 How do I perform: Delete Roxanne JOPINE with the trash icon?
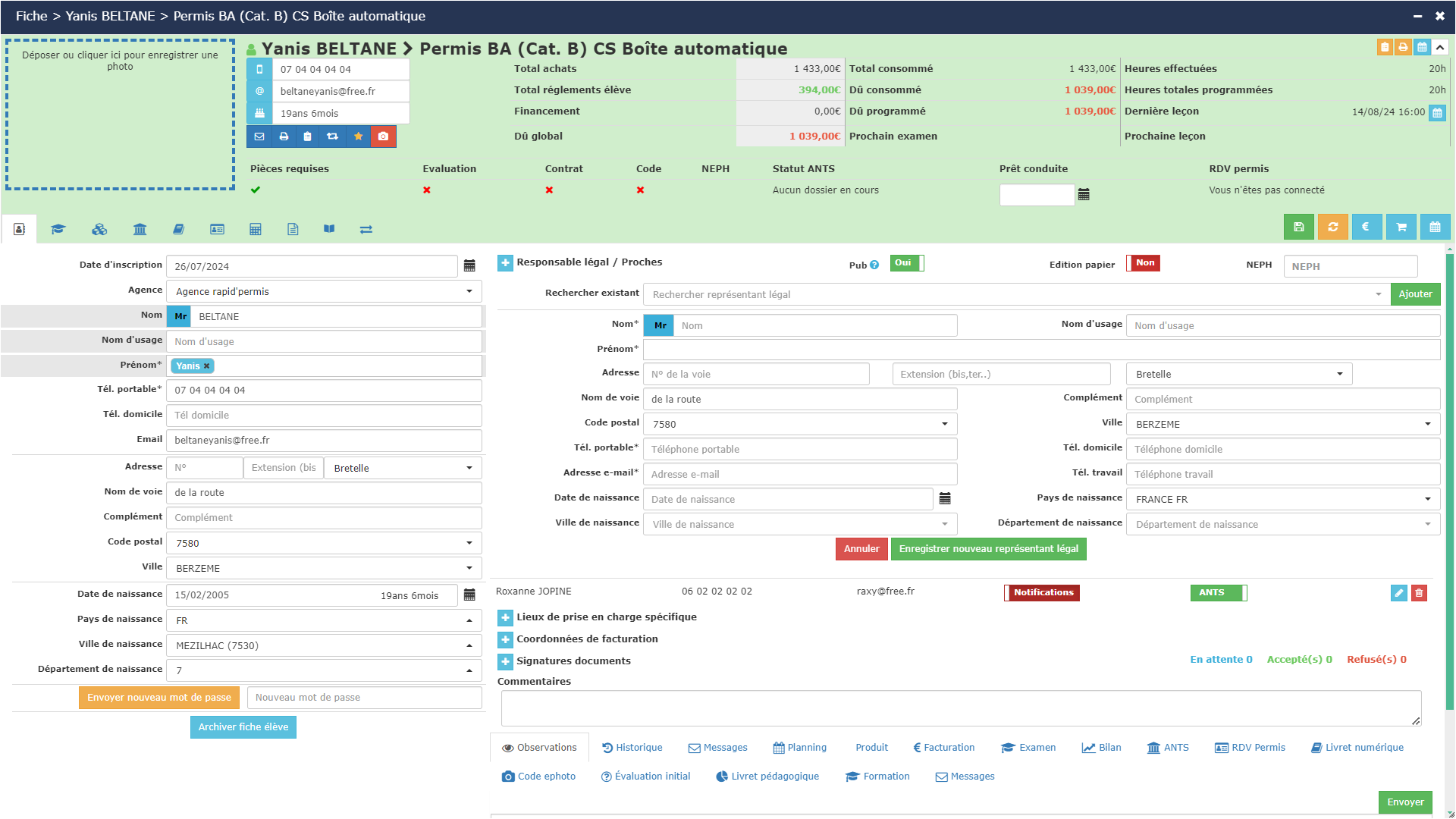coord(1419,593)
